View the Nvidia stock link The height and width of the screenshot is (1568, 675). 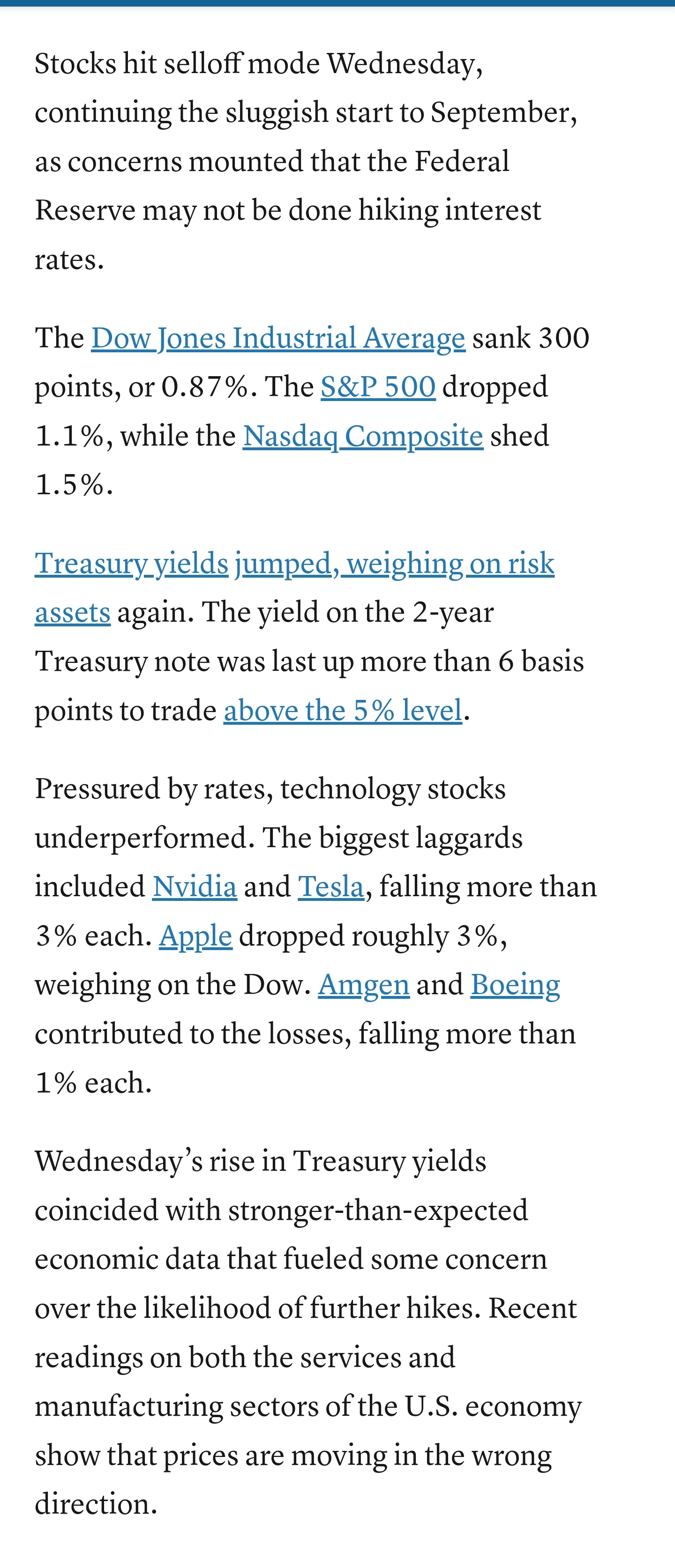[195, 887]
